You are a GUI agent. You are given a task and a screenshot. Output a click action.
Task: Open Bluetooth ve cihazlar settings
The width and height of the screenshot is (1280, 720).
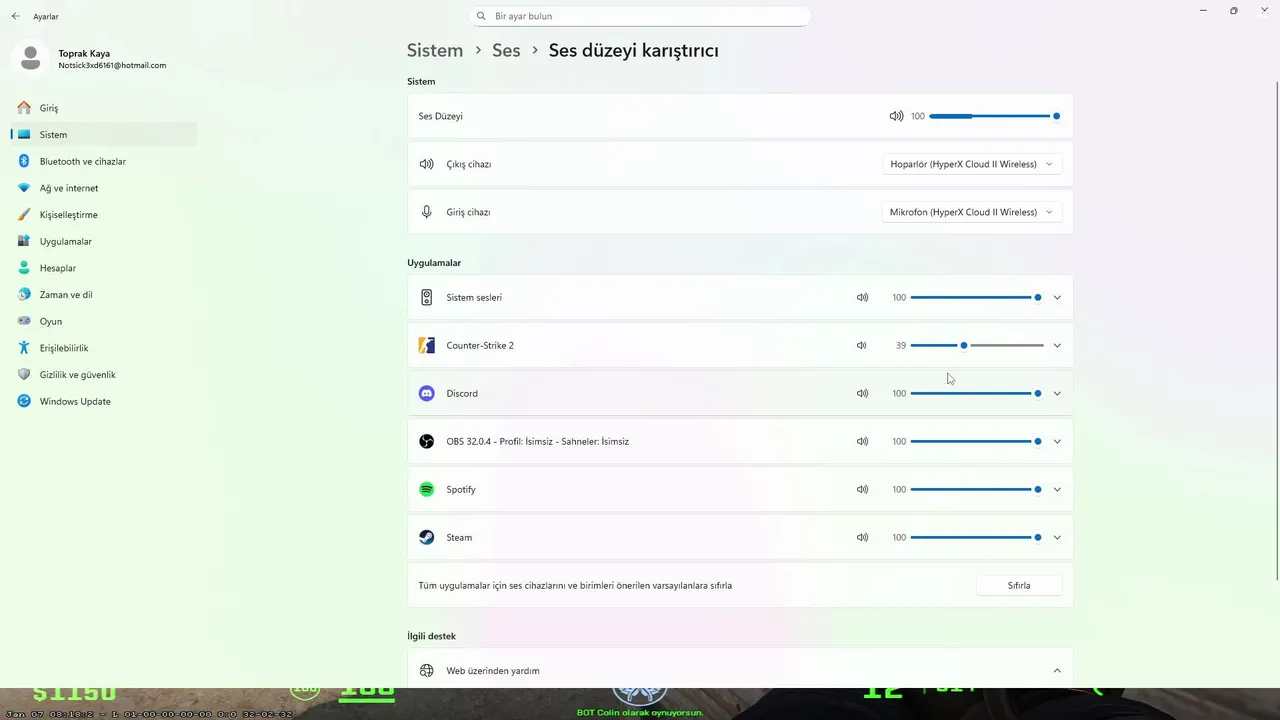click(104, 161)
